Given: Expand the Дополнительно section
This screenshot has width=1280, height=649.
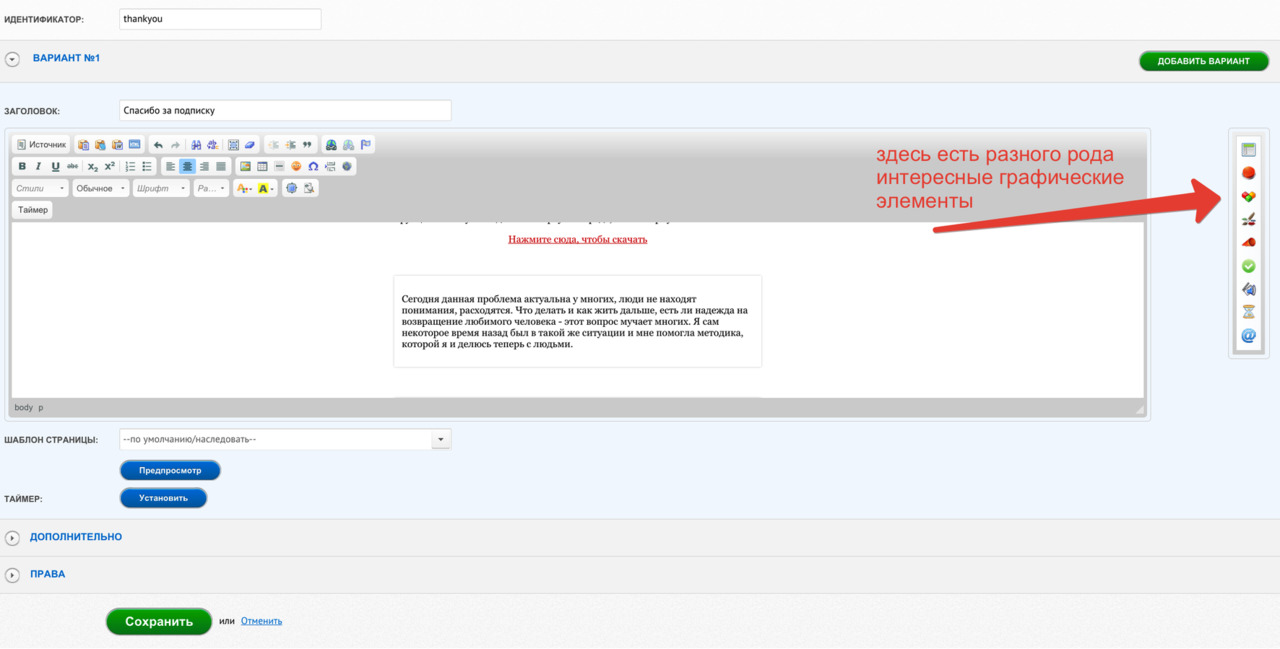Looking at the screenshot, I should click(76, 537).
